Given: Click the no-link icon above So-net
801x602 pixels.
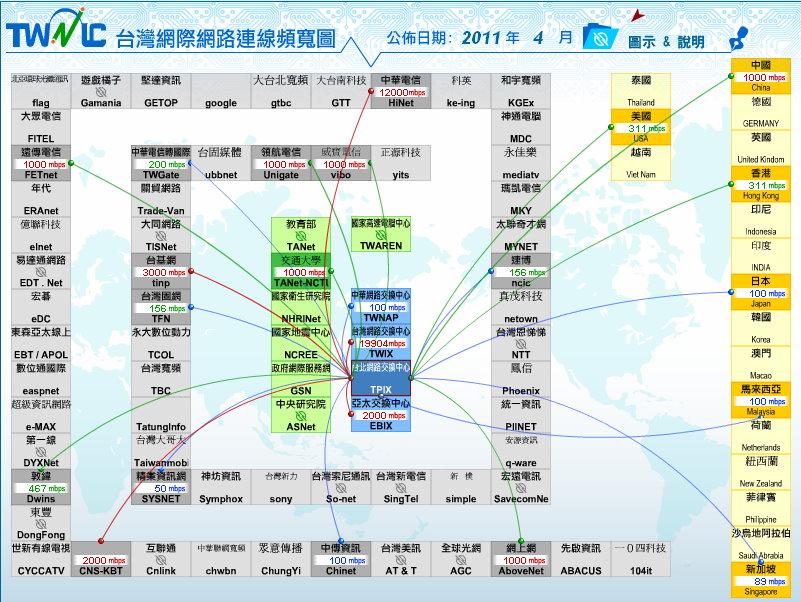Looking at the screenshot, I should (x=341, y=488).
